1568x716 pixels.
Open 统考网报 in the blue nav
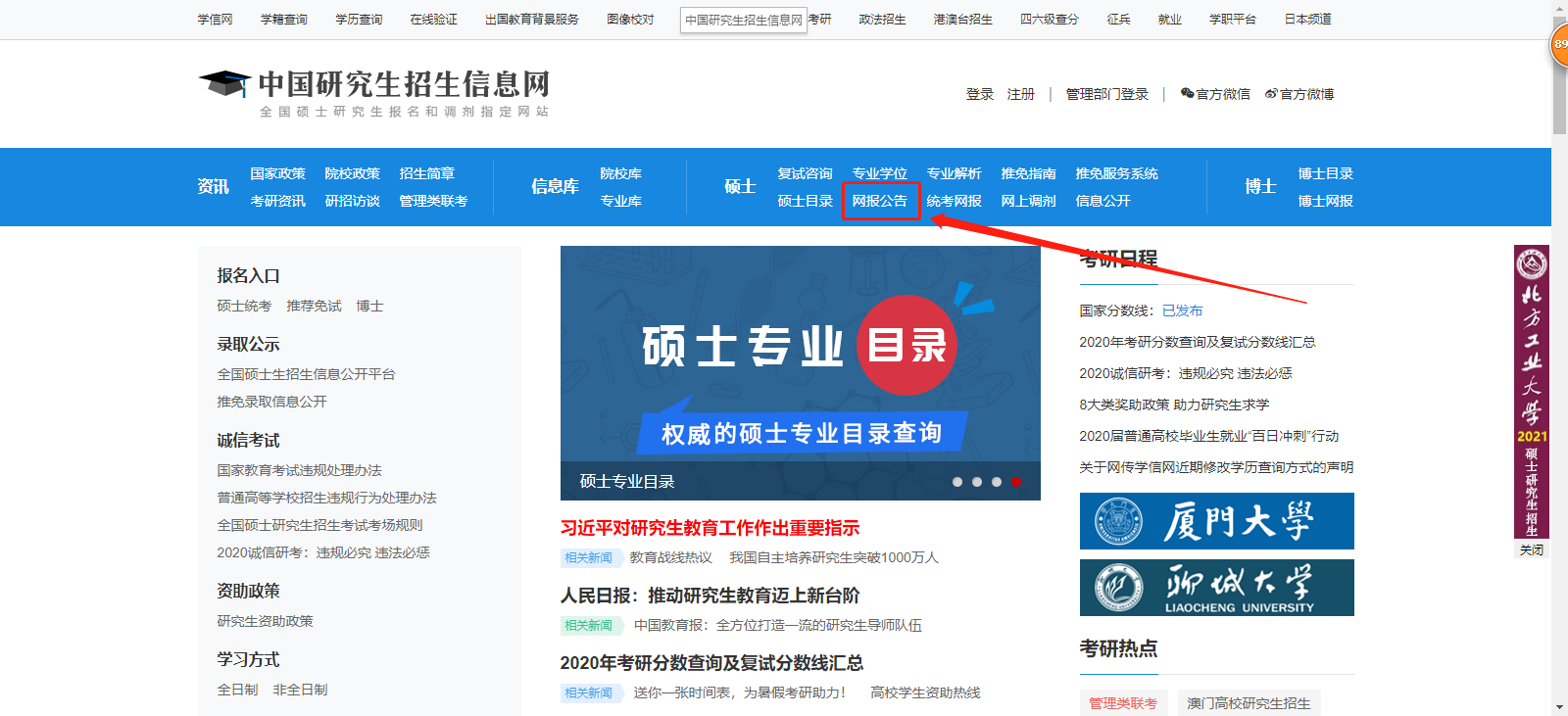[955, 201]
